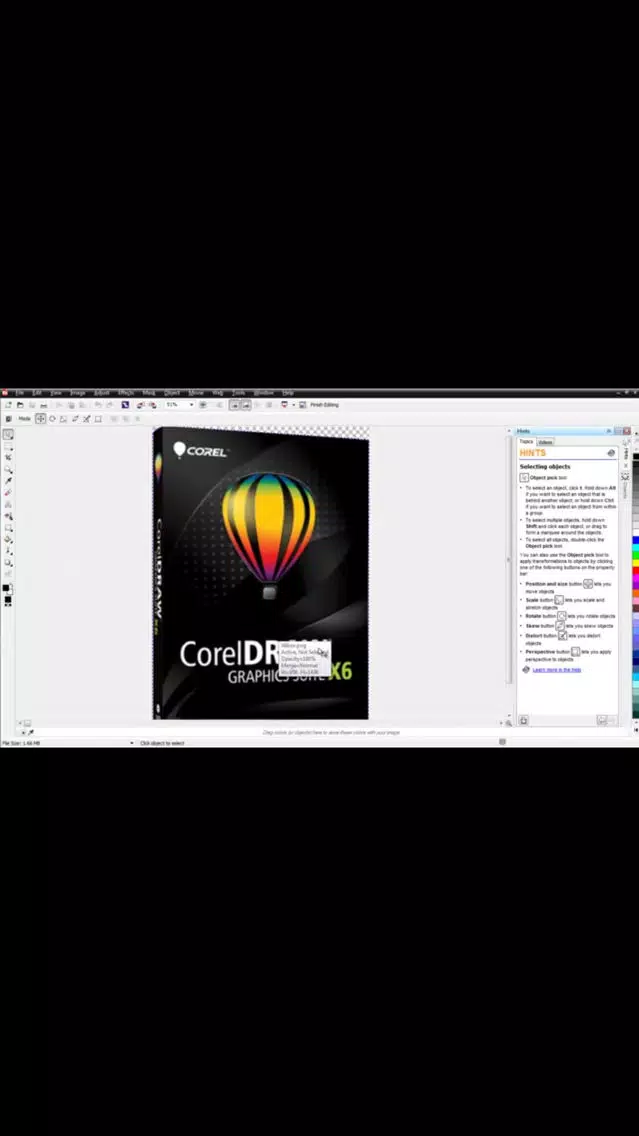
Task: Click the Scale mode icon in property bar
Action: 63,419
